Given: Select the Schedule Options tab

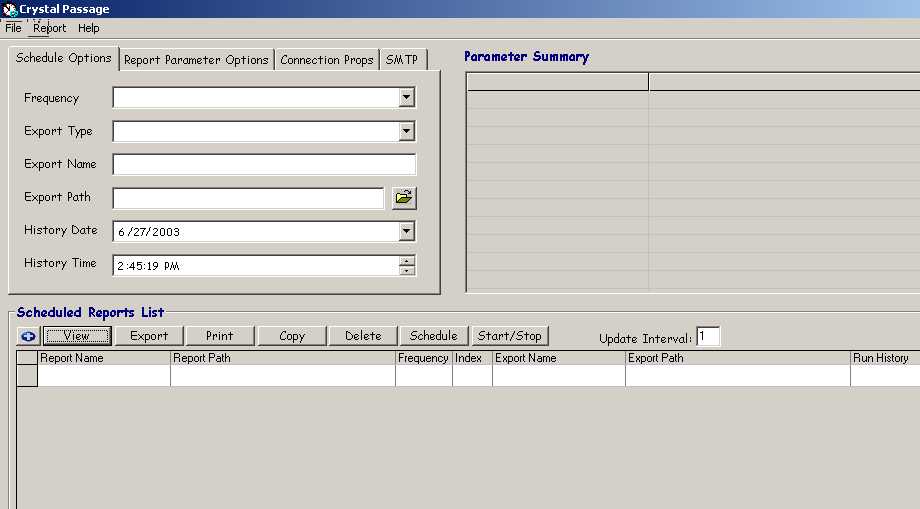Looking at the screenshot, I should coord(63,58).
